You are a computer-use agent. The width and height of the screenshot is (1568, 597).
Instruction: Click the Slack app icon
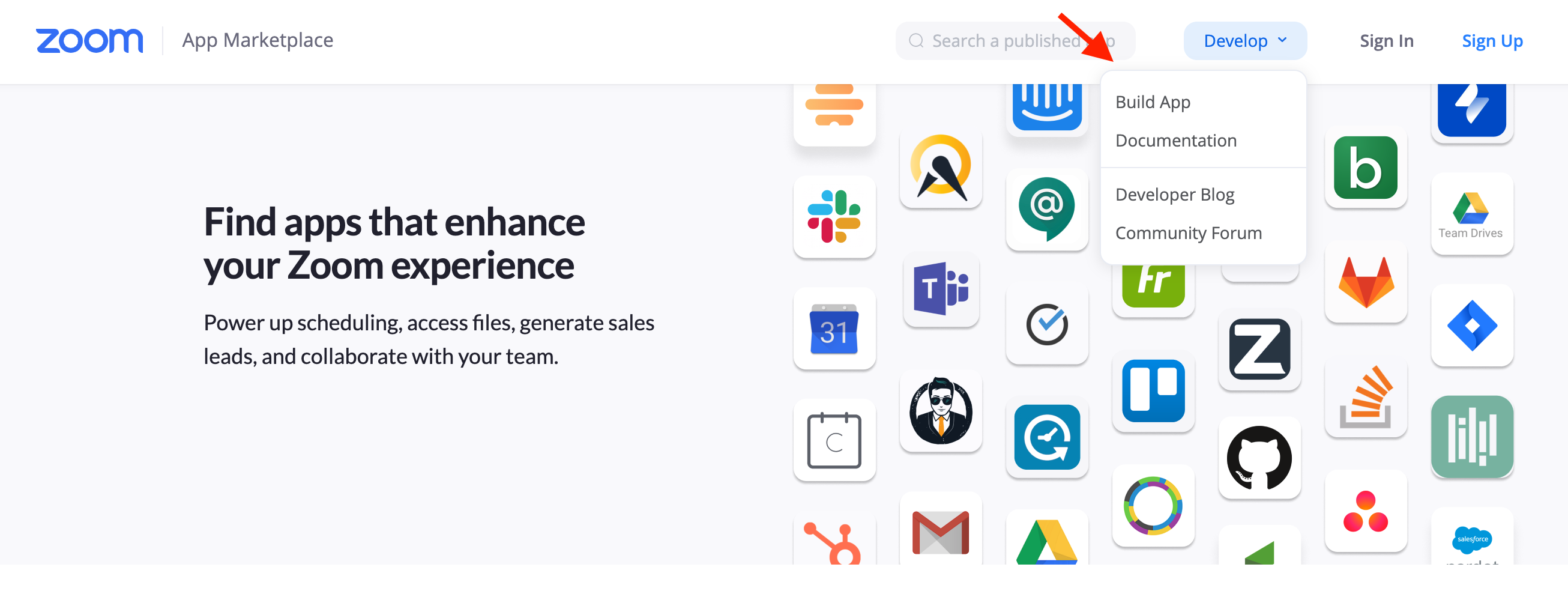coord(834,217)
